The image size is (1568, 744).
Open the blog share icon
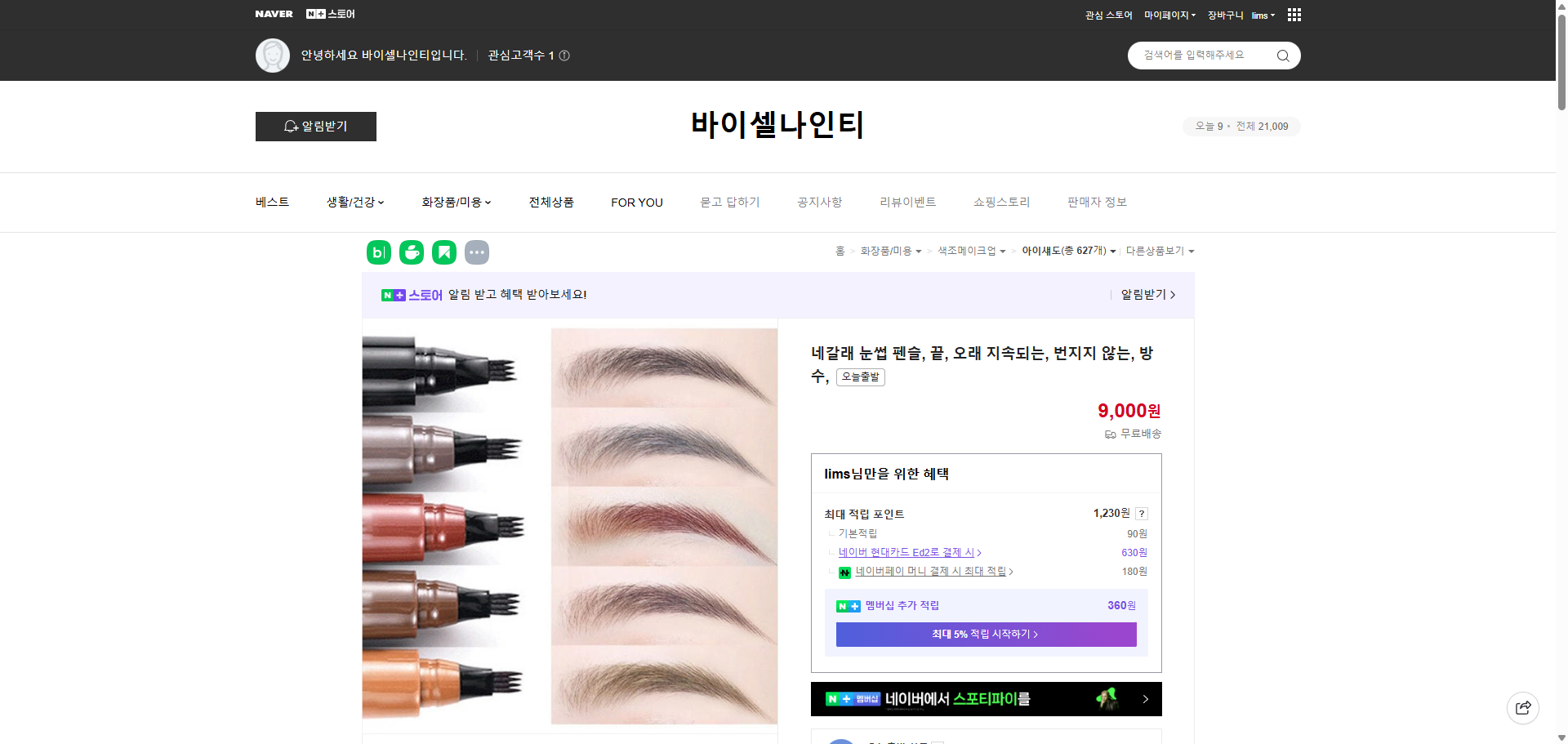pyautogui.click(x=378, y=252)
